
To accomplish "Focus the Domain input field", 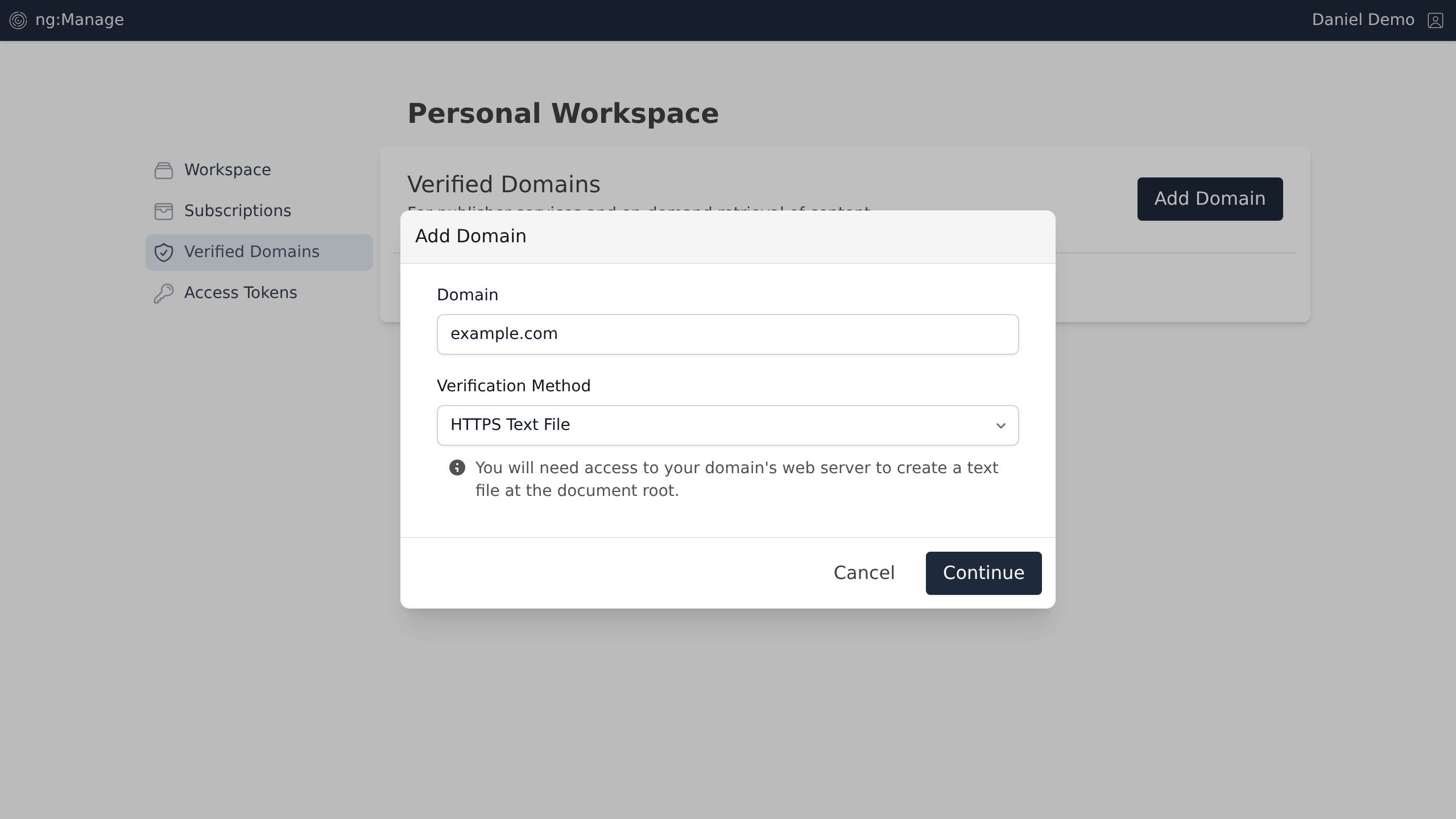I will pyautogui.click(x=727, y=334).
